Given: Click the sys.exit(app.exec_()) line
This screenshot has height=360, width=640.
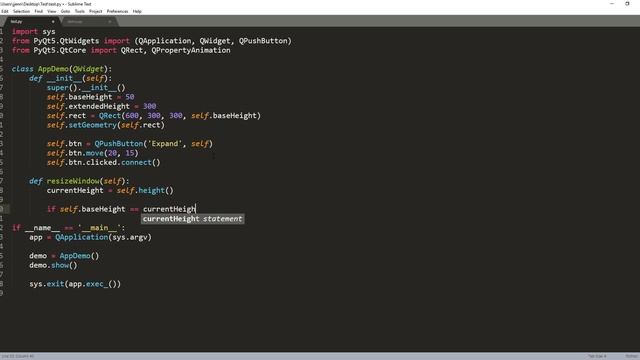Looking at the screenshot, I should [75, 284].
